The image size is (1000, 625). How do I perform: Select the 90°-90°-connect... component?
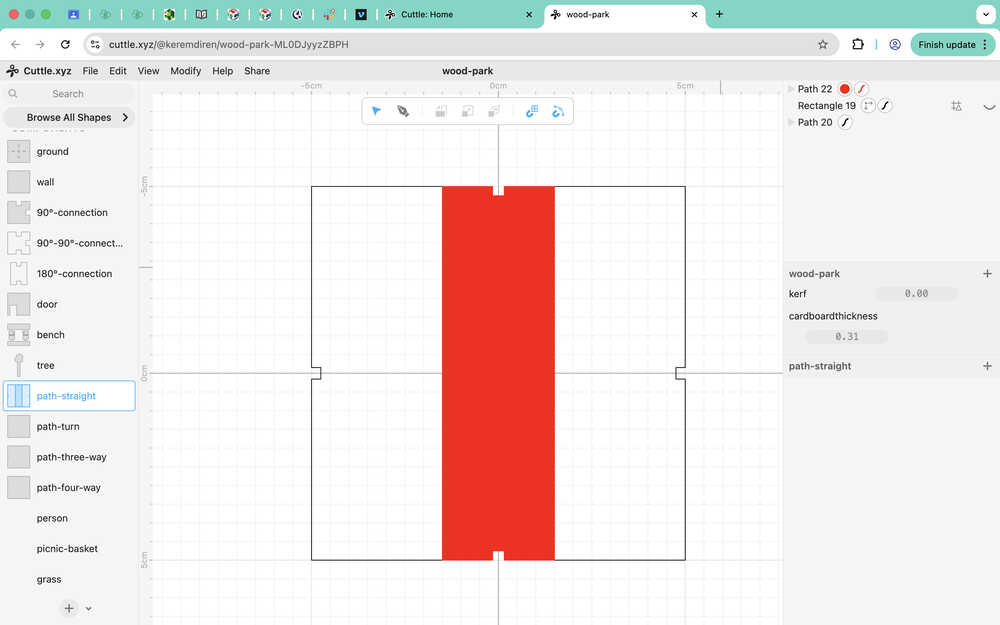(x=69, y=243)
